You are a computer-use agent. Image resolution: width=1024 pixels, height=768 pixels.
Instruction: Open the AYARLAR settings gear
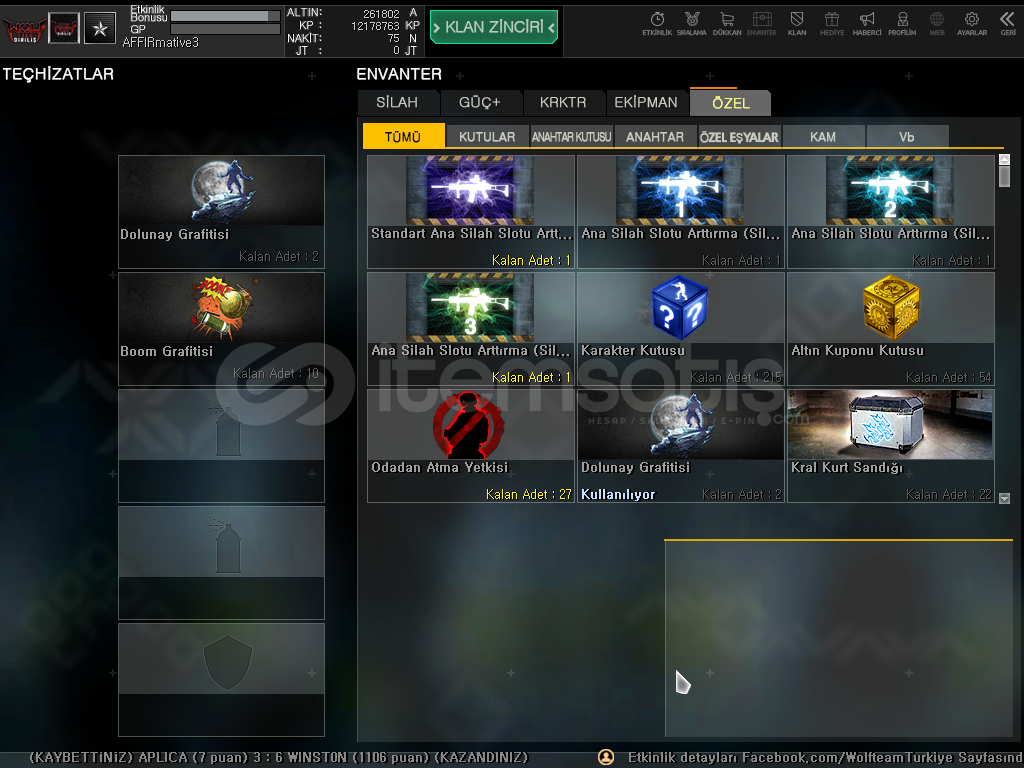972,24
